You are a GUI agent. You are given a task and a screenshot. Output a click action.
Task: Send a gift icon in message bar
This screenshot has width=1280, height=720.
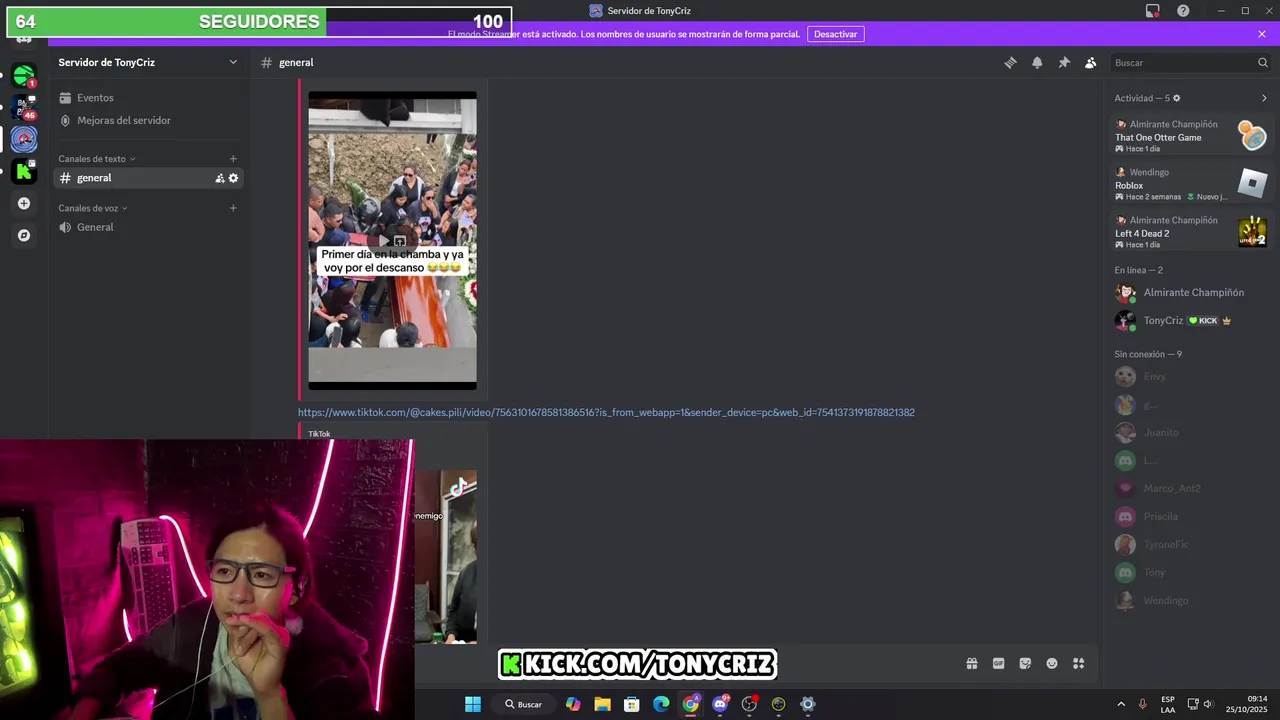pos(971,663)
